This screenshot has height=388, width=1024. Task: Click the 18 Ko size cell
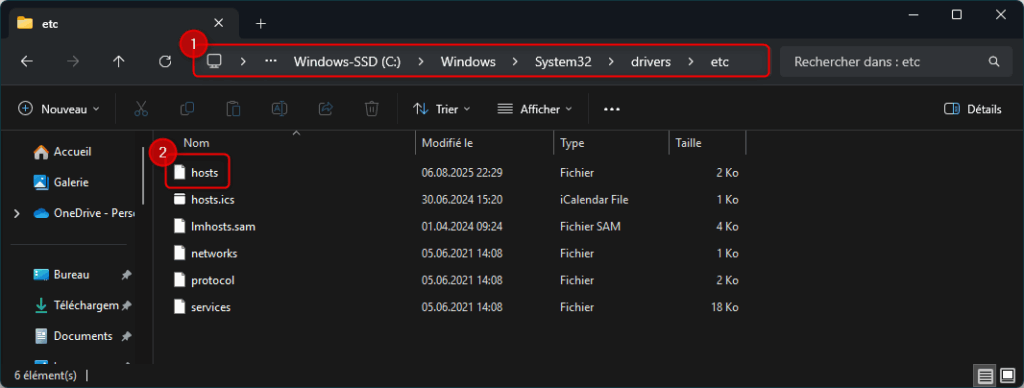click(724, 307)
